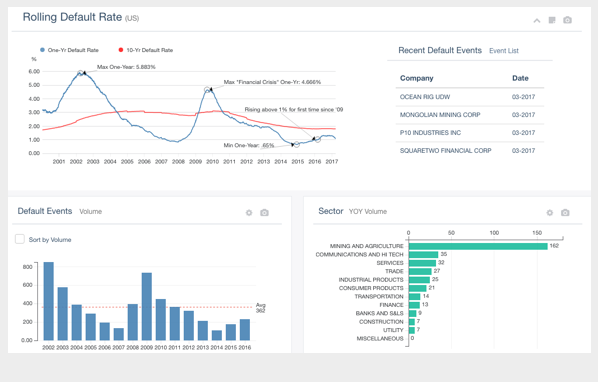Open settings gear for Sector panel

click(x=550, y=213)
